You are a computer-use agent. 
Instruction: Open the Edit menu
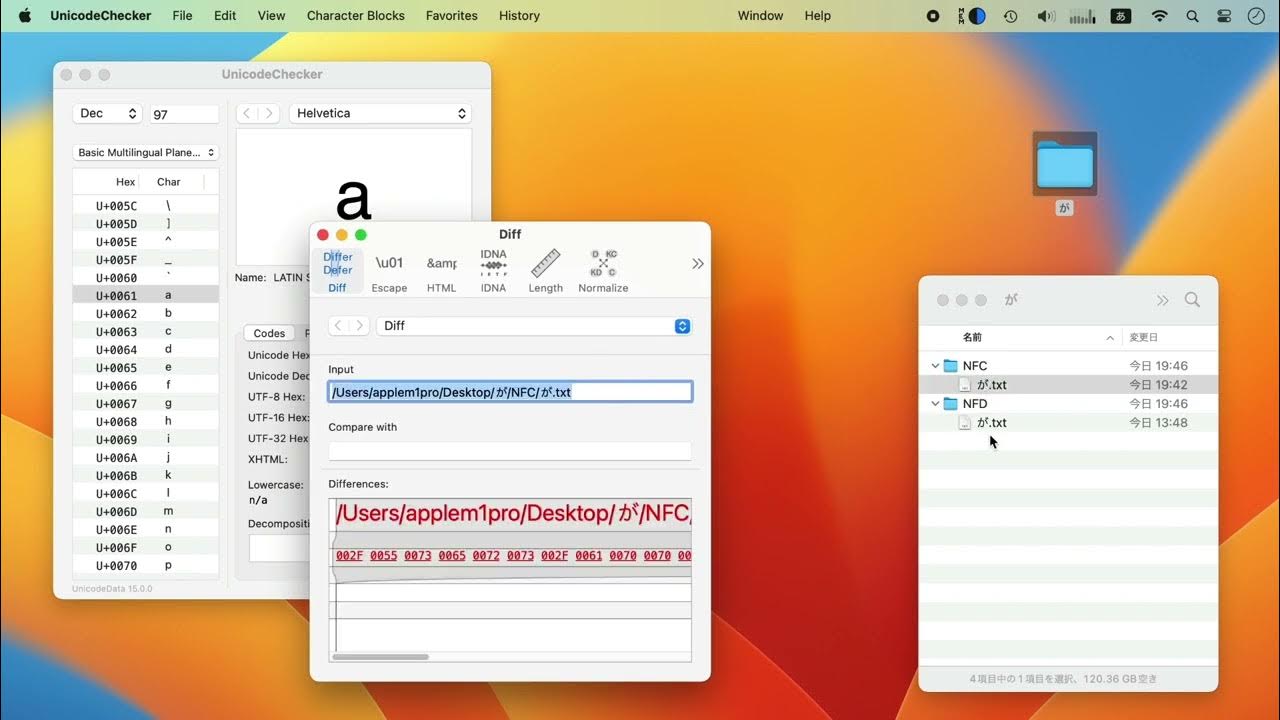pos(225,15)
